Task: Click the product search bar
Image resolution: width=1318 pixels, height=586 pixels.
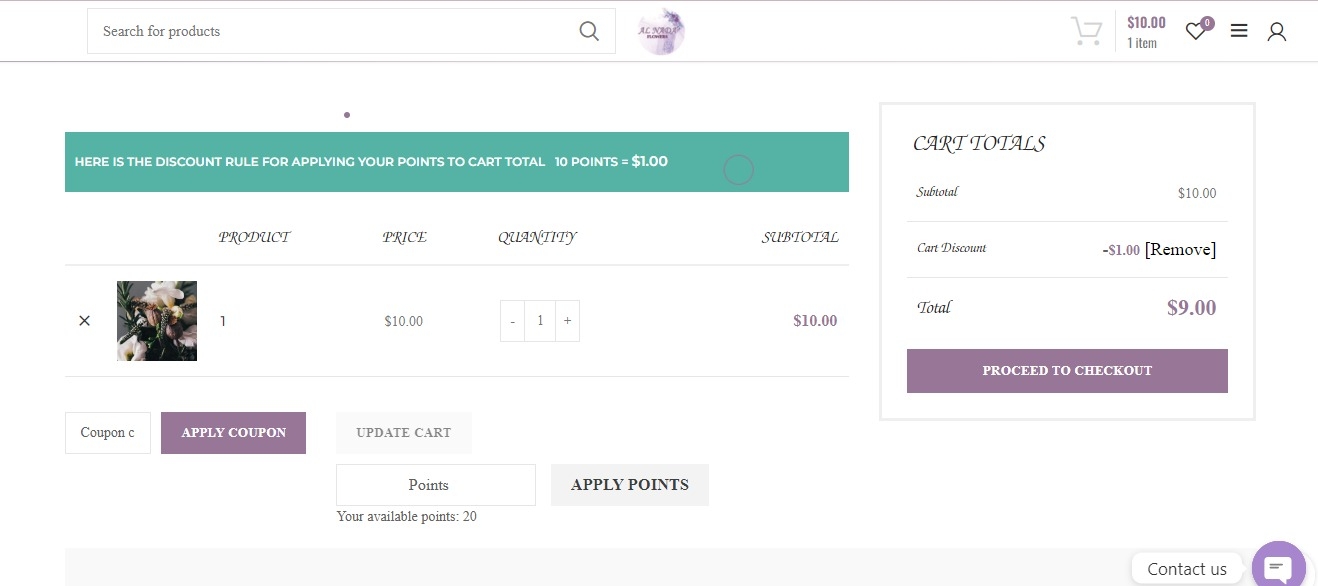Action: (330, 31)
